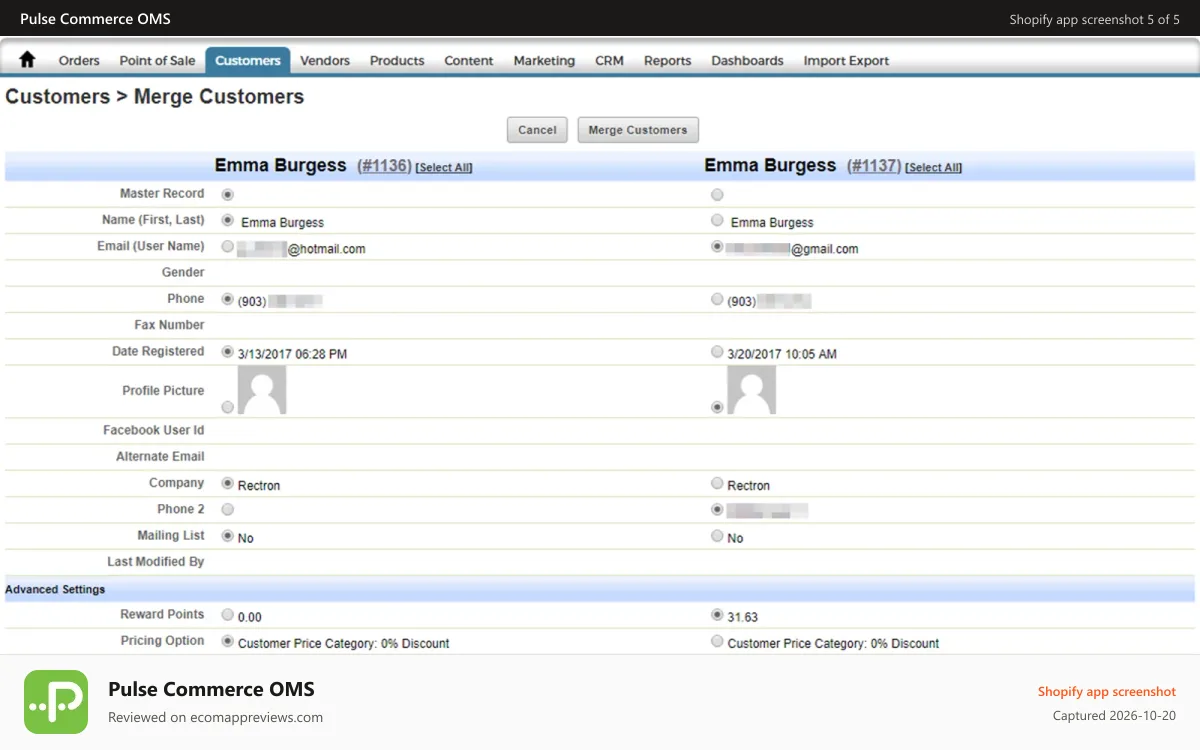The image size is (1200, 750).
Task: Click the right profile picture thumbnail
Action: 752,390
